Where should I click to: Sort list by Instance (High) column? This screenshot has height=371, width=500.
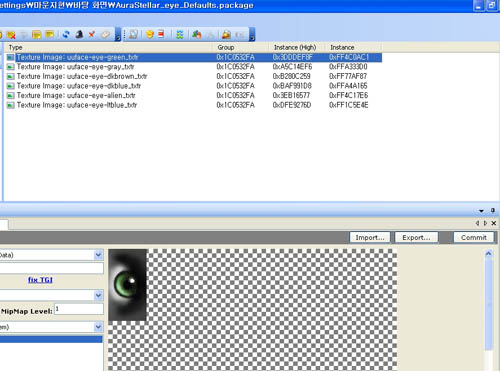(x=295, y=47)
